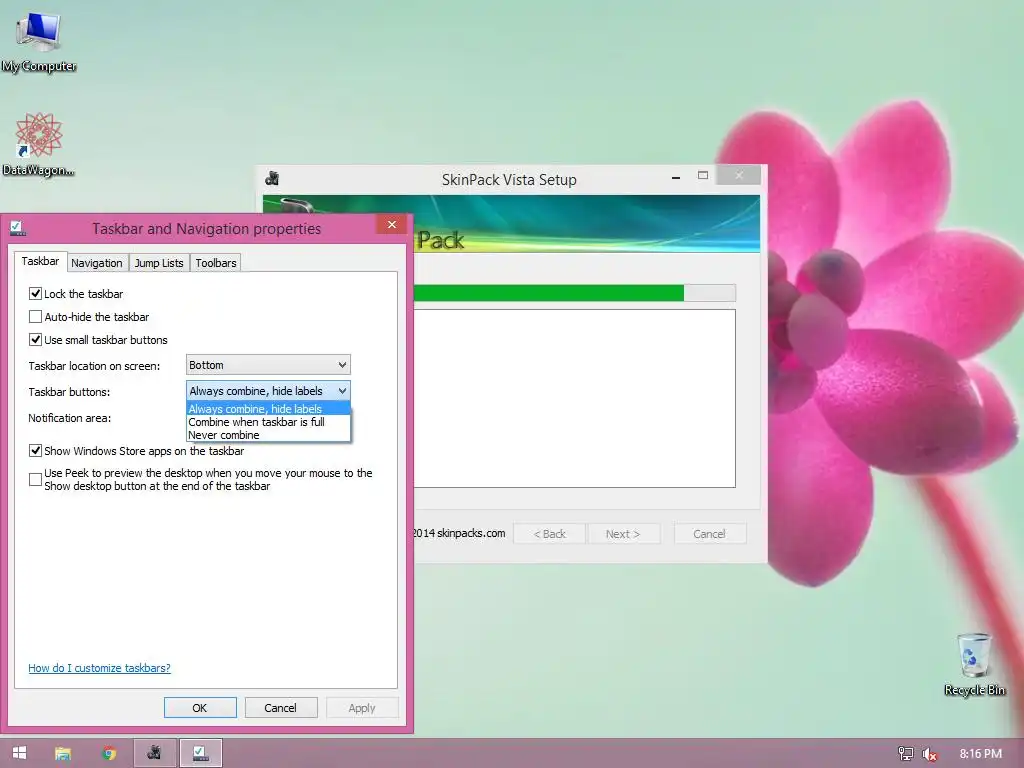1024x768 pixels.
Task: Open Taskbar location on screen dropdown
Action: point(268,364)
